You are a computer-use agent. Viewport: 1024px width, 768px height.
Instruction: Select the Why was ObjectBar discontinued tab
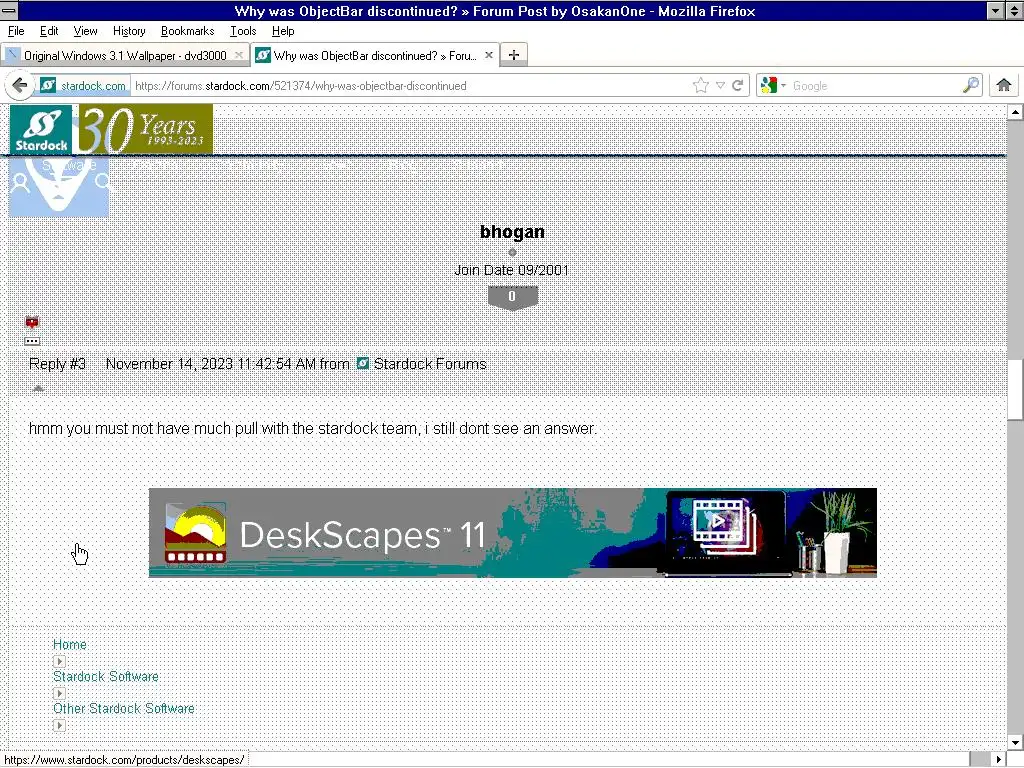click(x=375, y=56)
